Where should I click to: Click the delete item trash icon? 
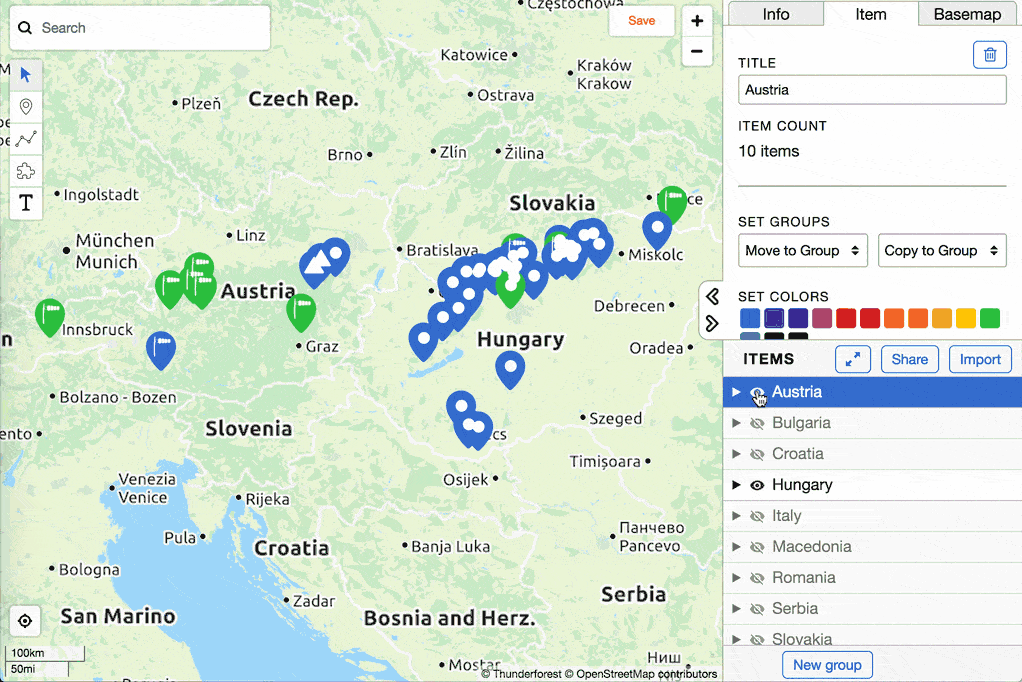tap(989, 54)
